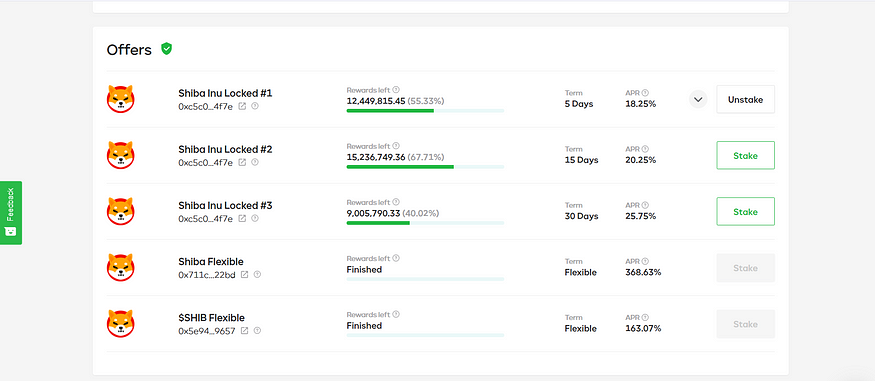Screen dimensions: 875x381
Task: Click the green verified shield next to Offers
Action: (166, 49)
